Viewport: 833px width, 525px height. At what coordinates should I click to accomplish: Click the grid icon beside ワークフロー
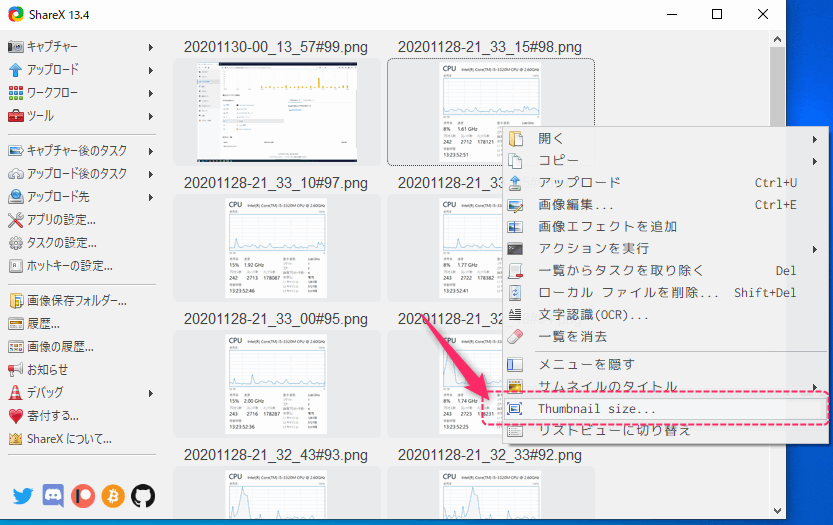[16, 93]
